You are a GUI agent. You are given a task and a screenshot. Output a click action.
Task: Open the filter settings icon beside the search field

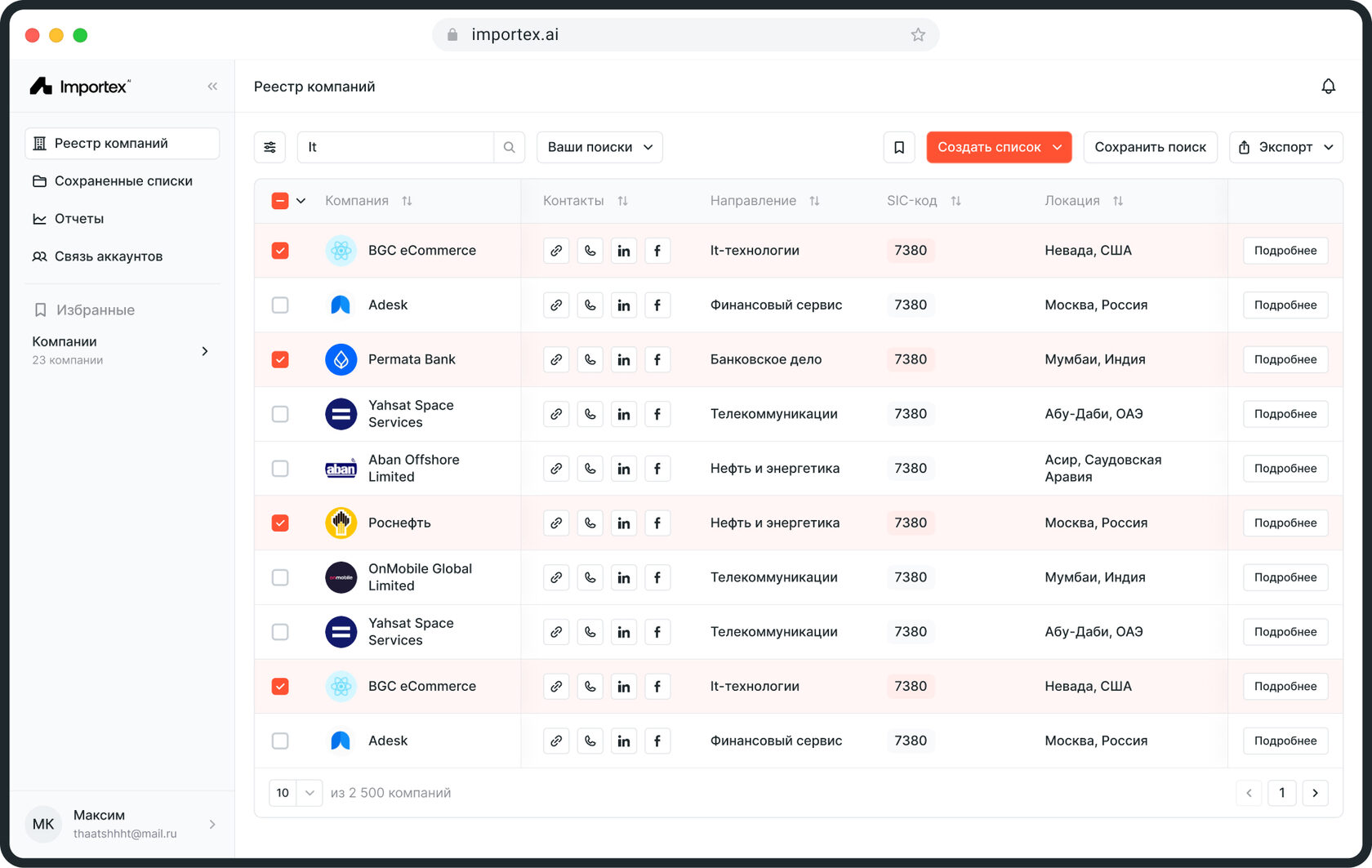pyautogui.click(x=269, y=147)
